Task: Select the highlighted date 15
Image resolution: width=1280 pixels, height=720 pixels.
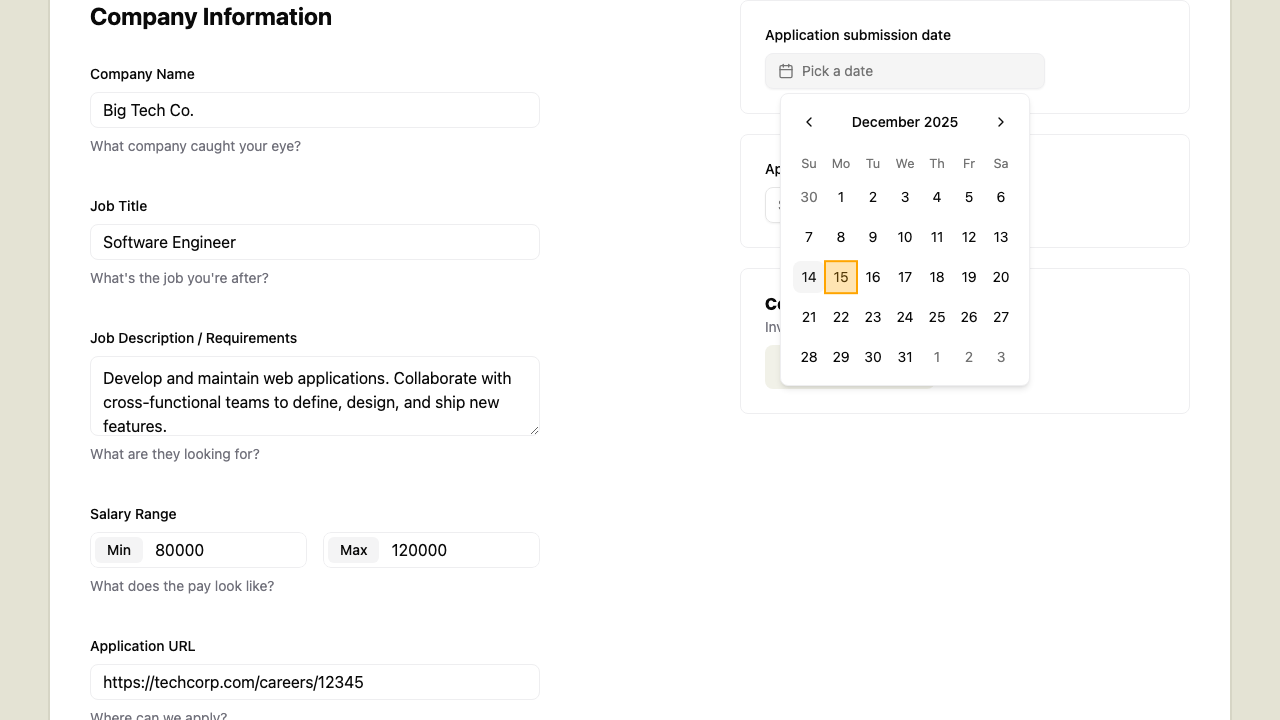Action: (x=841, y=277)
